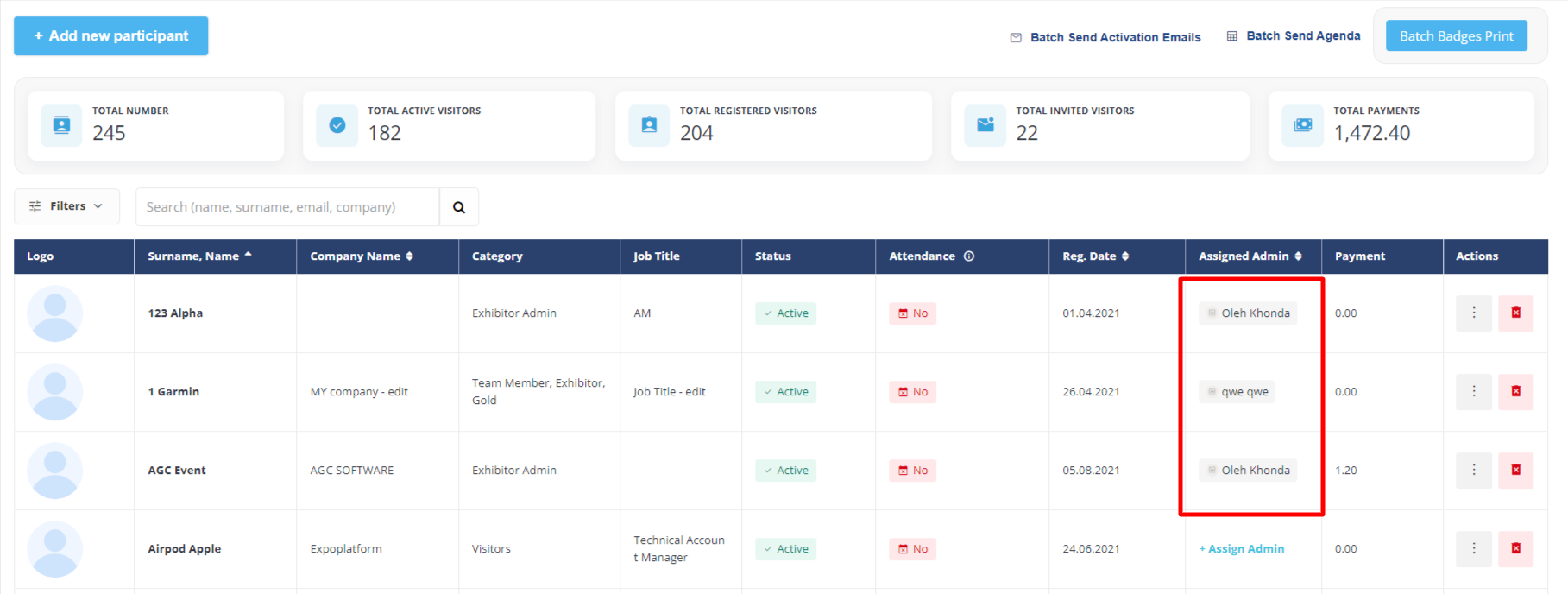This screenshot has height=594, width=1568.
Task: Click the Total Invited Visitors envelope icon
Action: click(985, 126)
